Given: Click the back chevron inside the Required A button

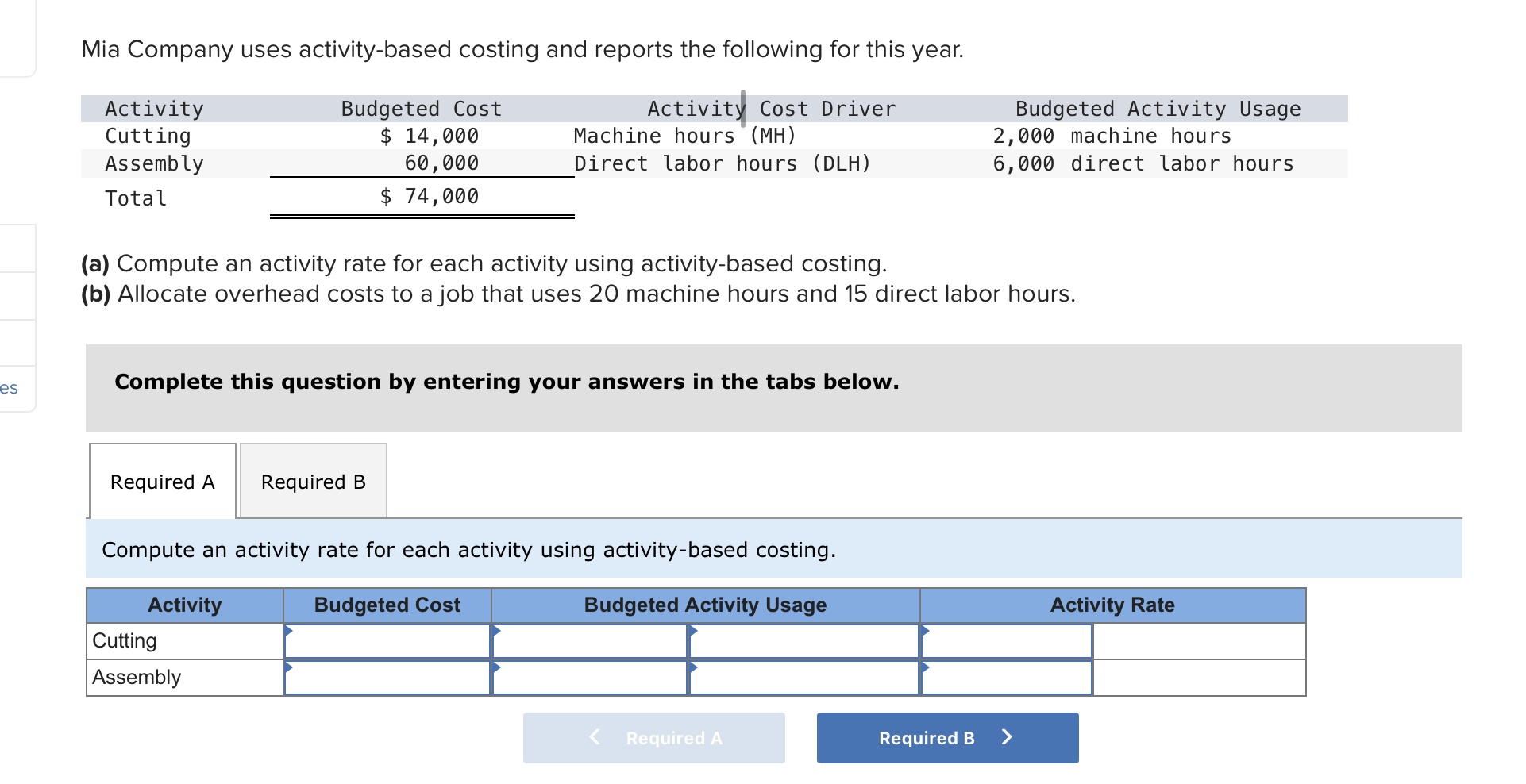Looking at the screenshot, I should [x=594, y=737].
